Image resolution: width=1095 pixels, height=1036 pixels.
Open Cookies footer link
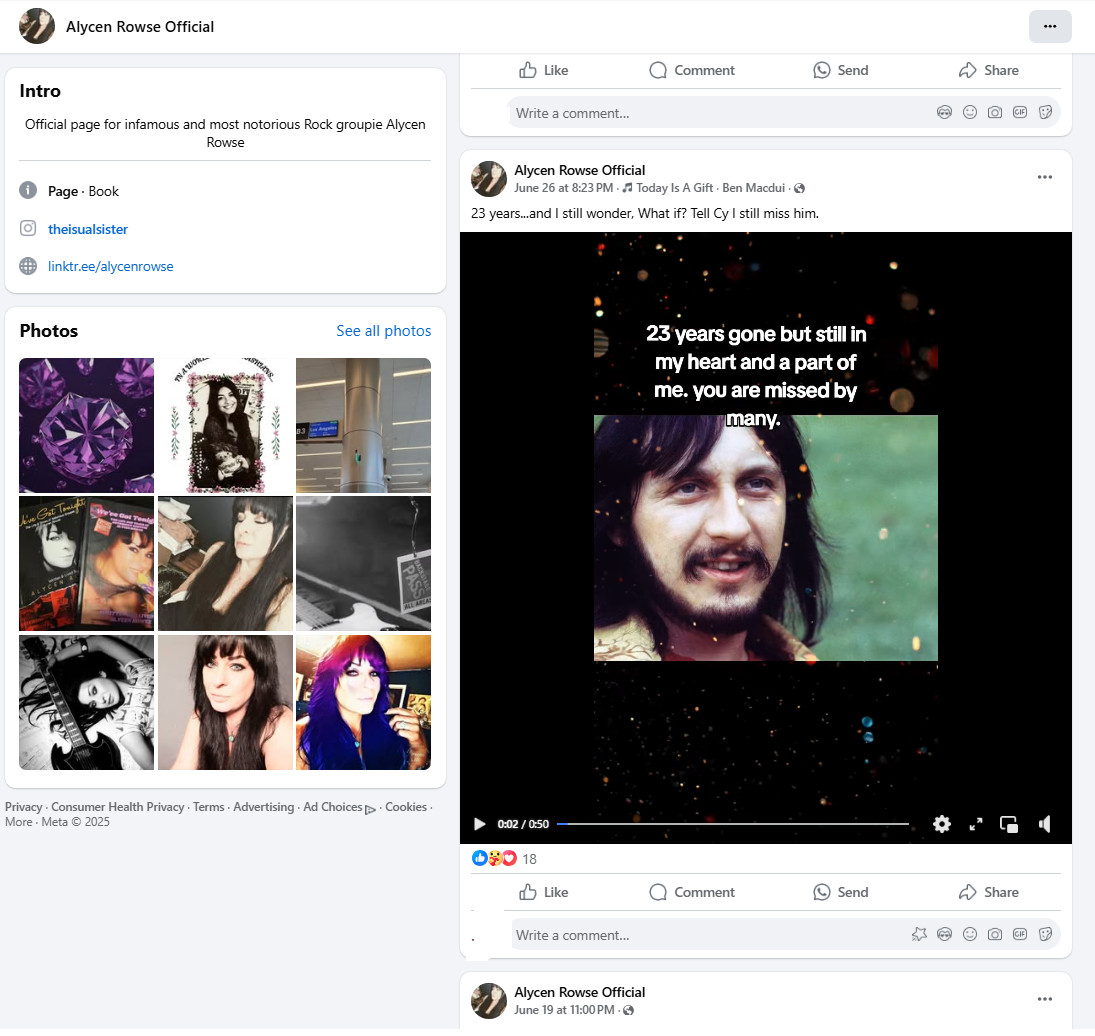(406, 806)
